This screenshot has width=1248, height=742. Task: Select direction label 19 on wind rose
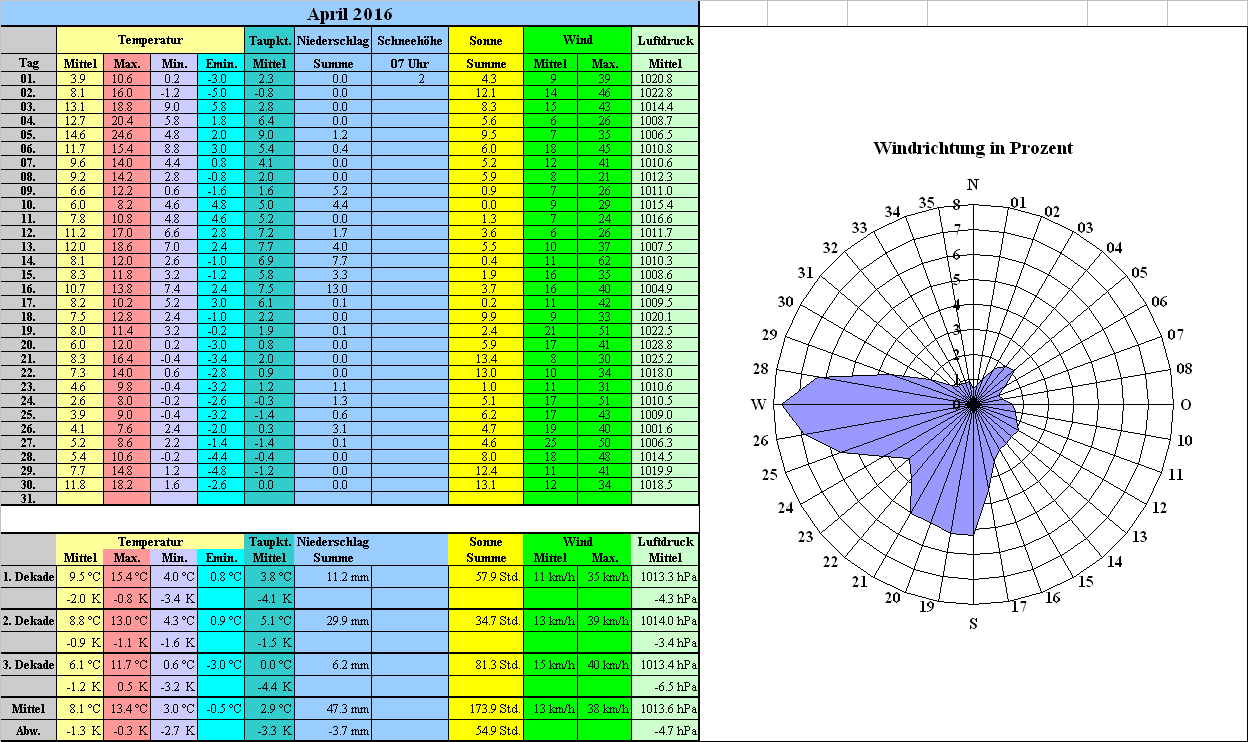[x=926, y=608]
